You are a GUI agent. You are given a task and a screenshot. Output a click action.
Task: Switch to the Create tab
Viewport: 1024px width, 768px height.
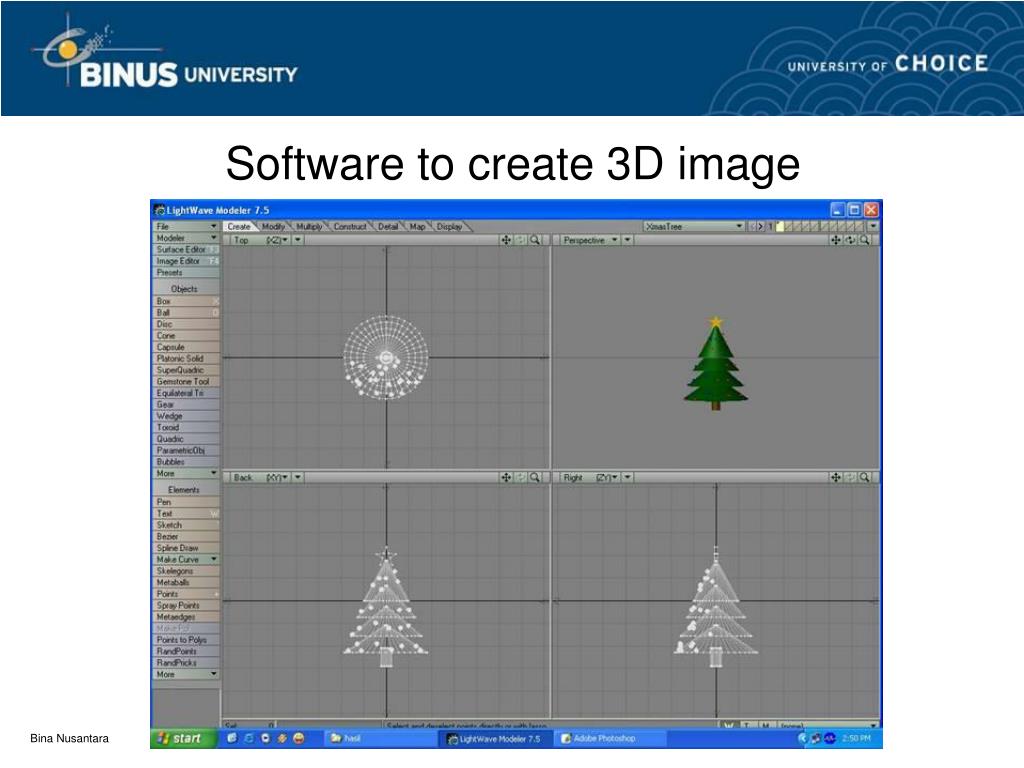(x=239, y=227)
